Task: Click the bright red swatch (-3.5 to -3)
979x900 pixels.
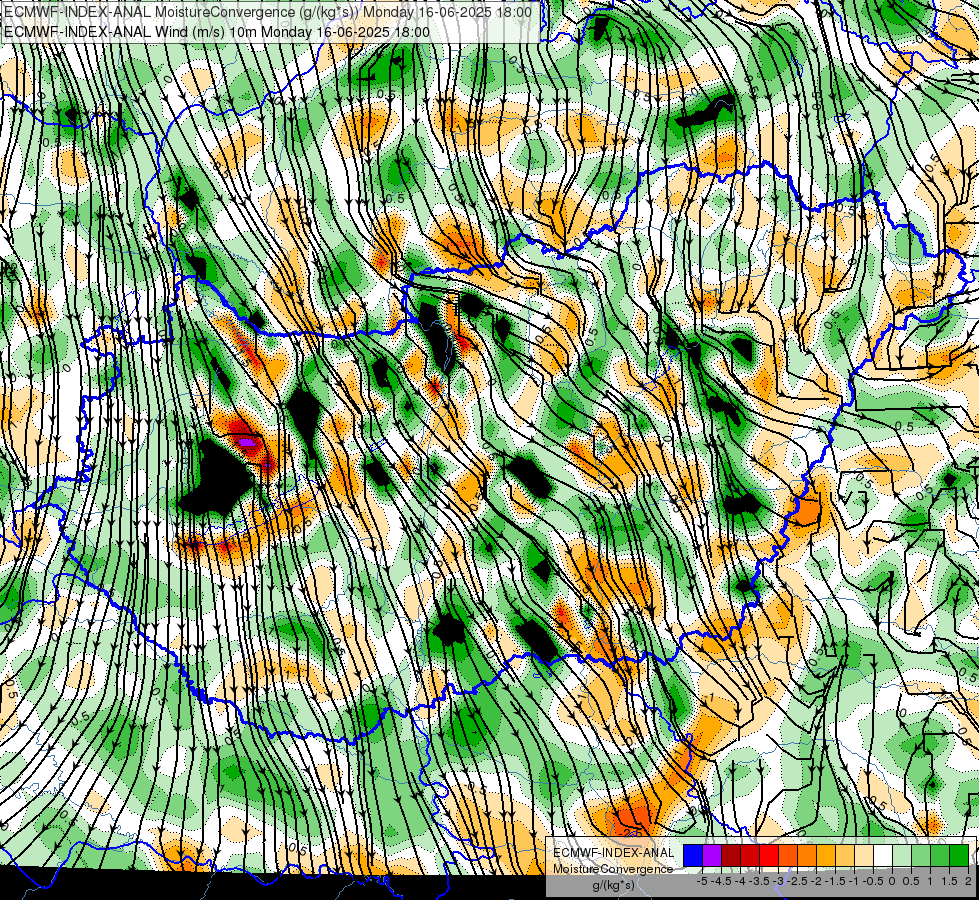Action: (769, 855)
